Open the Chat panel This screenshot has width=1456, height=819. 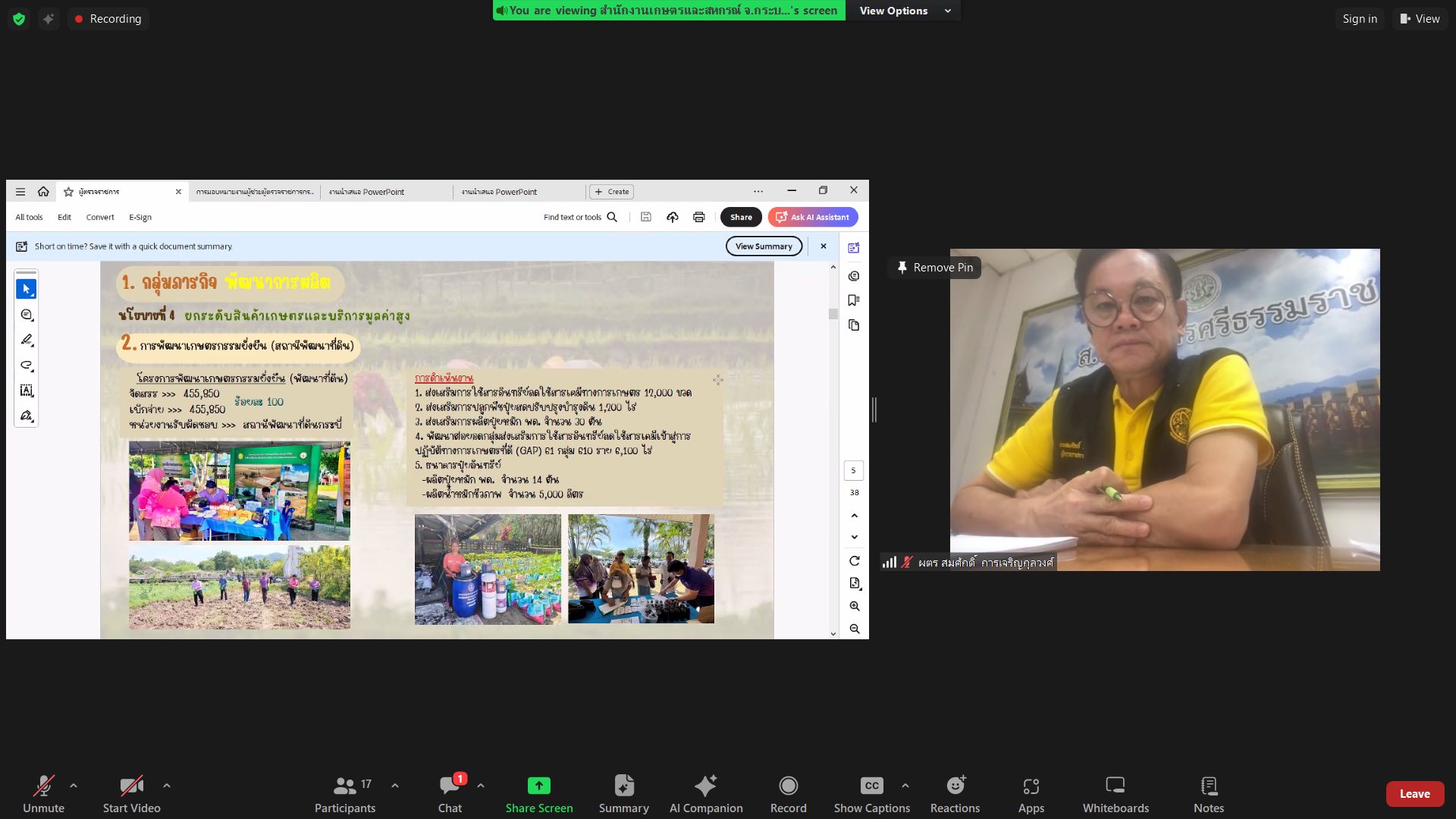(450, 793)
